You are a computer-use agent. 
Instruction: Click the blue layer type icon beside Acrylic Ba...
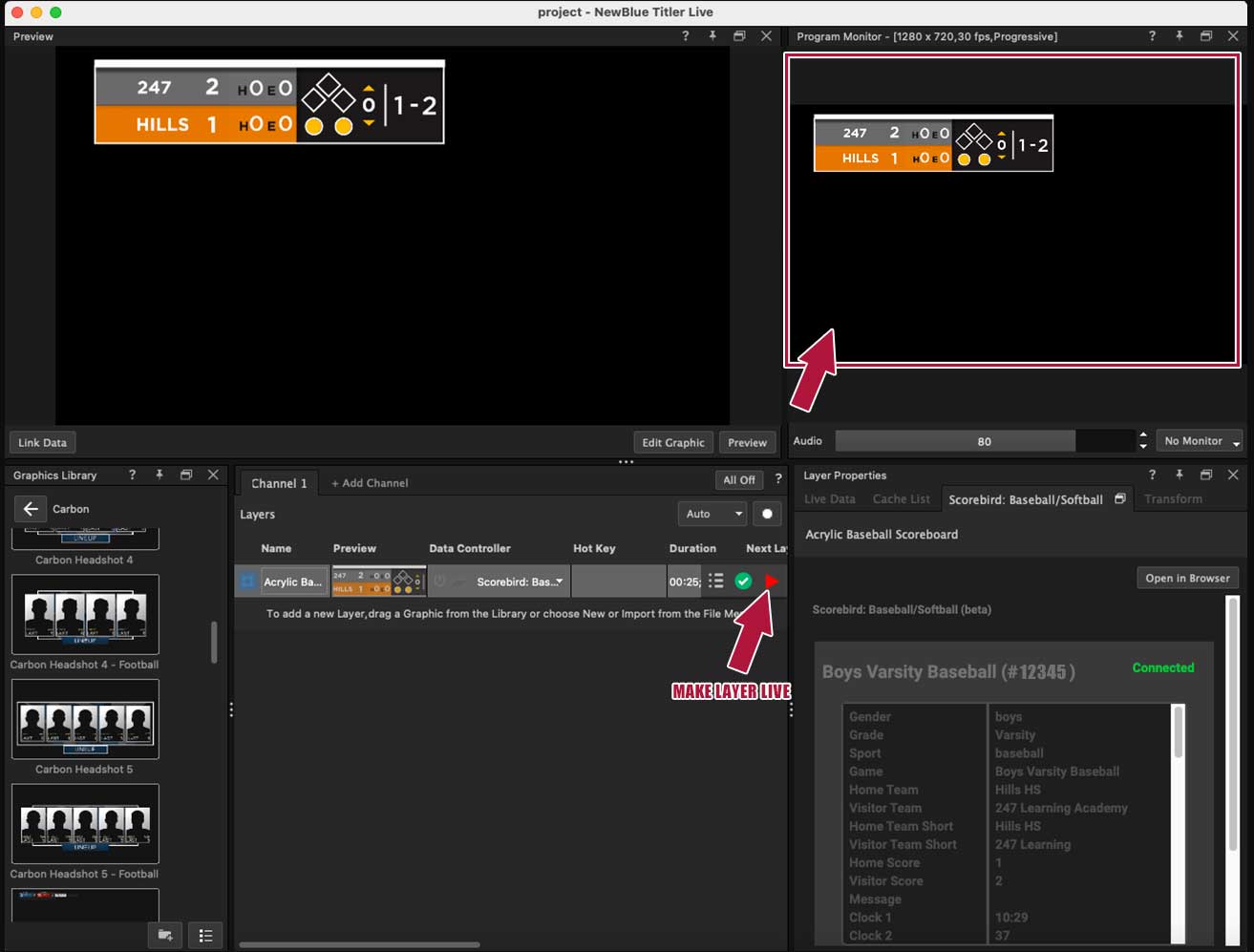[247, 581]
